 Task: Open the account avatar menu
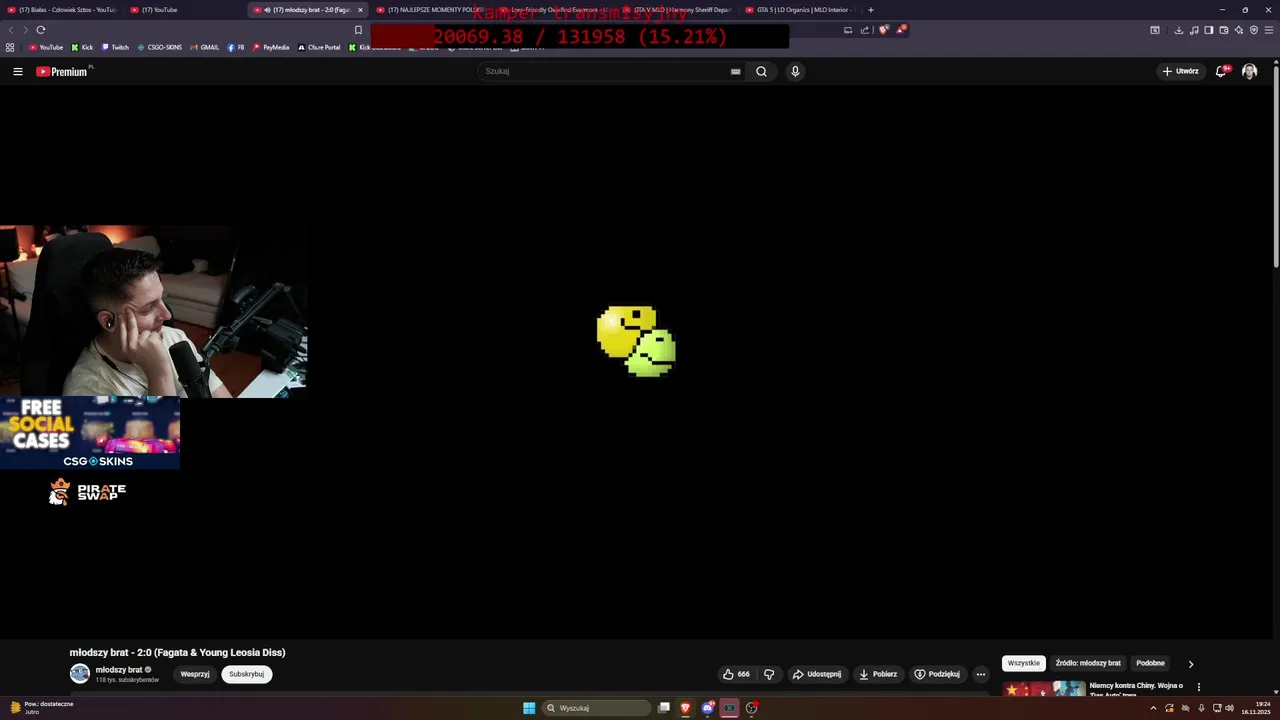pos(1249,71)
